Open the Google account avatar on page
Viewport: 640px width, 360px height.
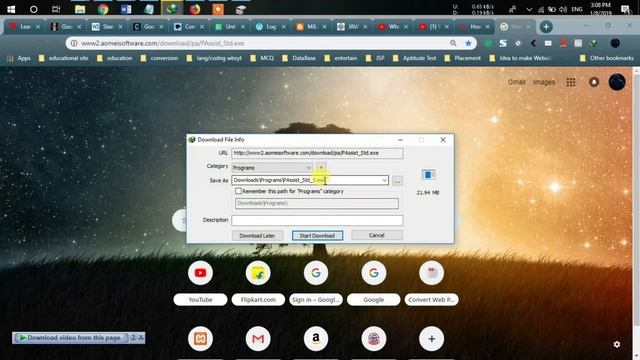(617, 82)
